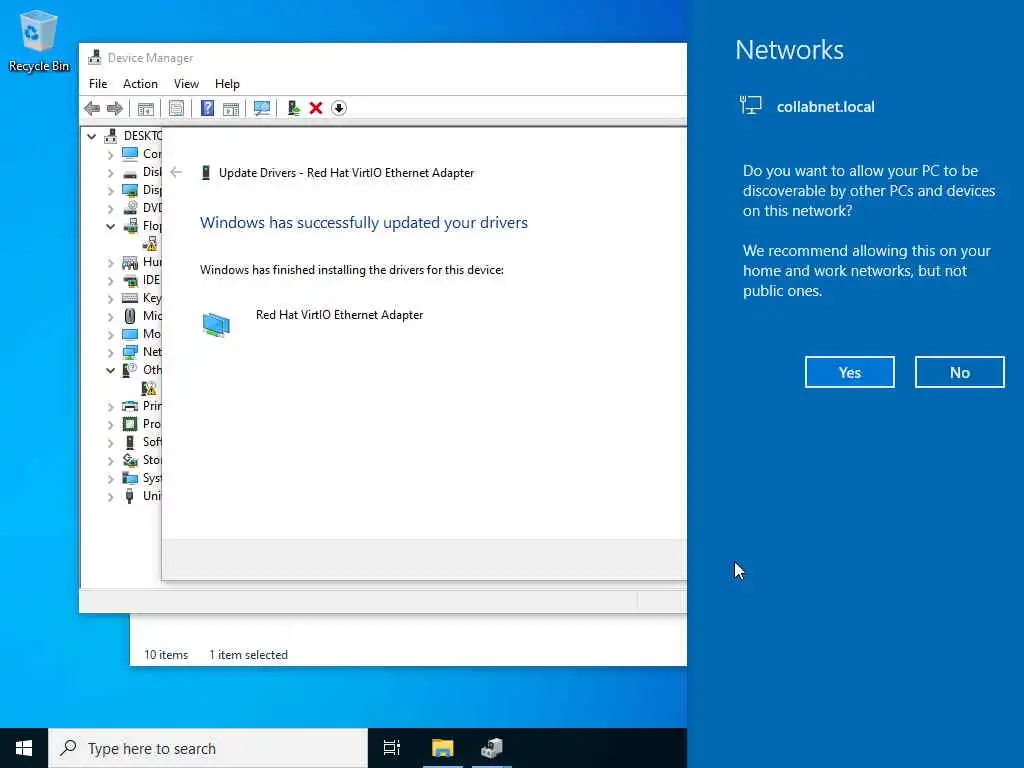Viewport: 1024px width, 768px height.
Task: Click the Red Hat VirtIO Ethernet Adapter icon
Action: tap(216, 325)
